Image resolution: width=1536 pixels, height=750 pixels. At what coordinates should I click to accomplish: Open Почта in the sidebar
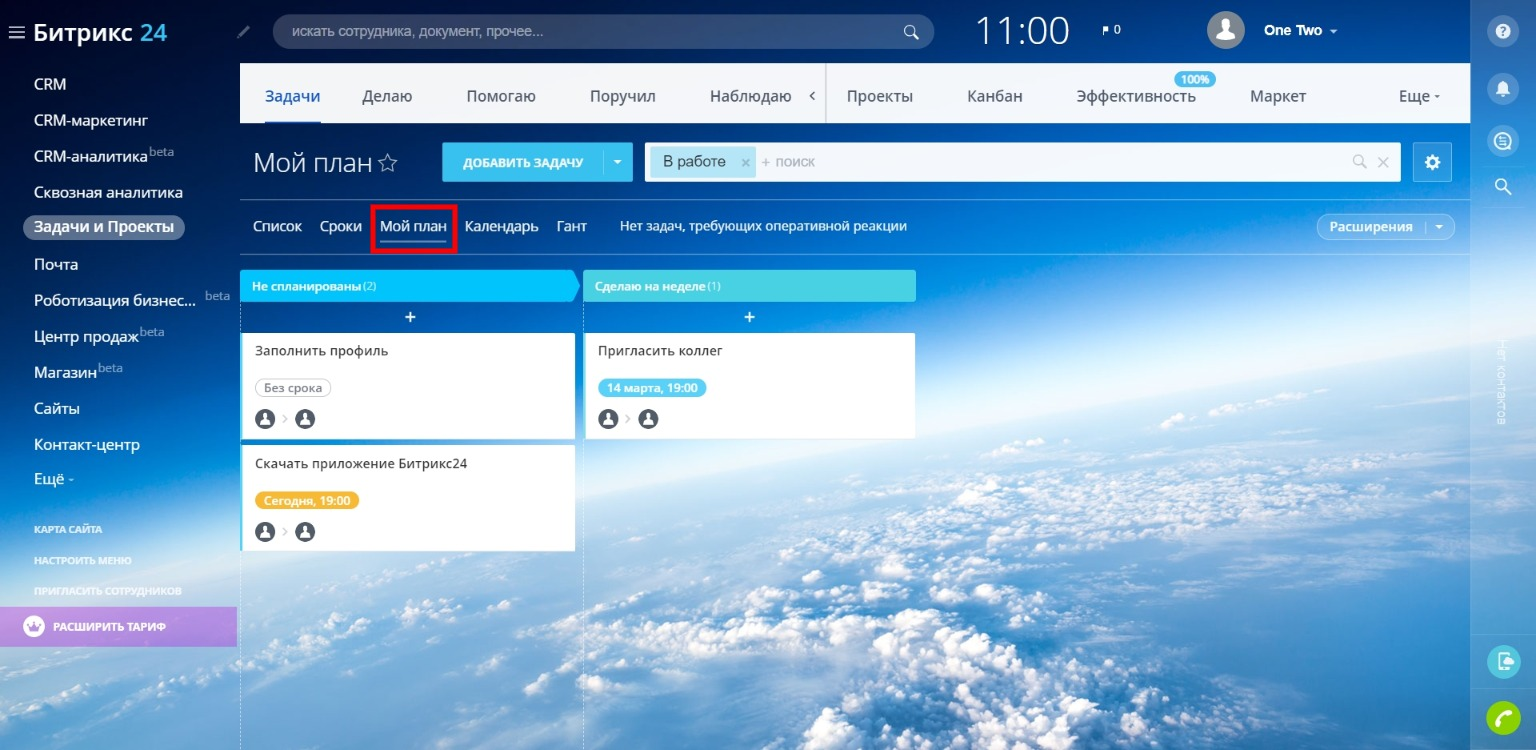[x=56, y=264]
